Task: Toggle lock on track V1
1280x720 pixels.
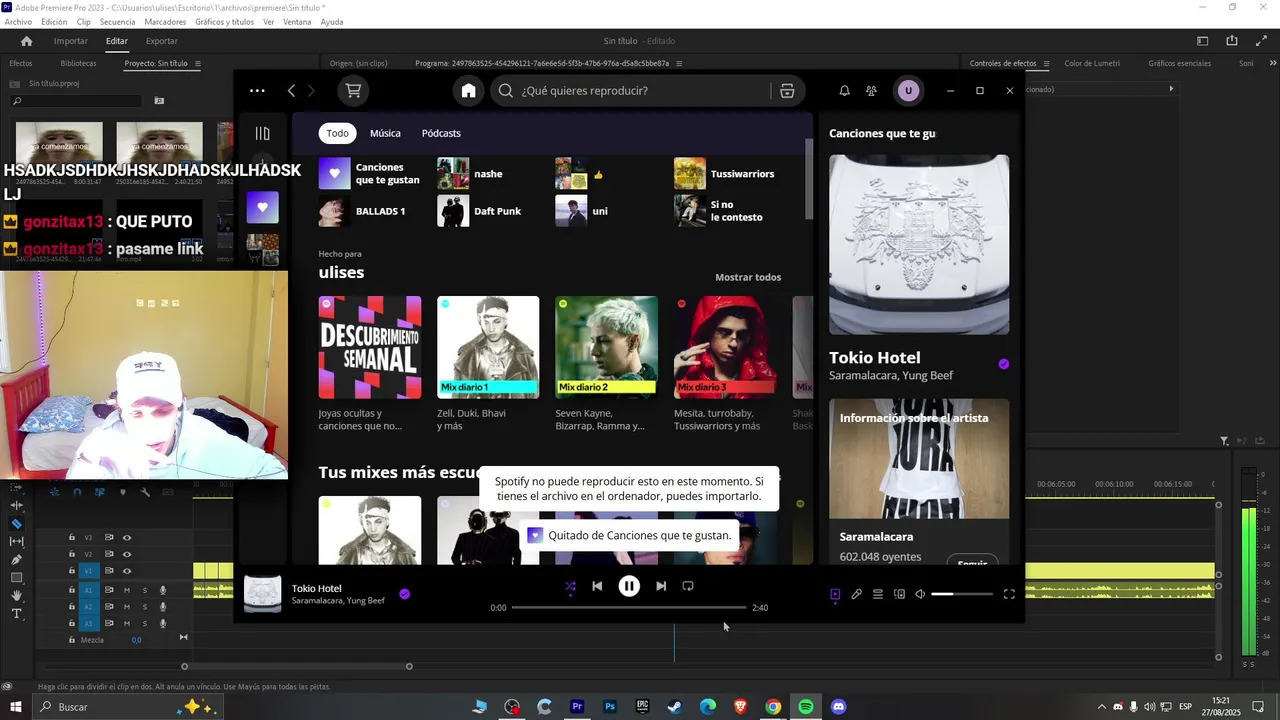Action: pyautogui.click(x=71, y=570)
